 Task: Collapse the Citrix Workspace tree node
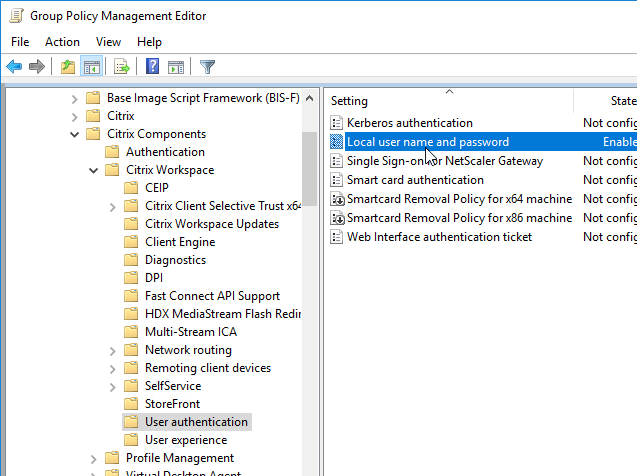pyautogui.click(x=93, y=170)
